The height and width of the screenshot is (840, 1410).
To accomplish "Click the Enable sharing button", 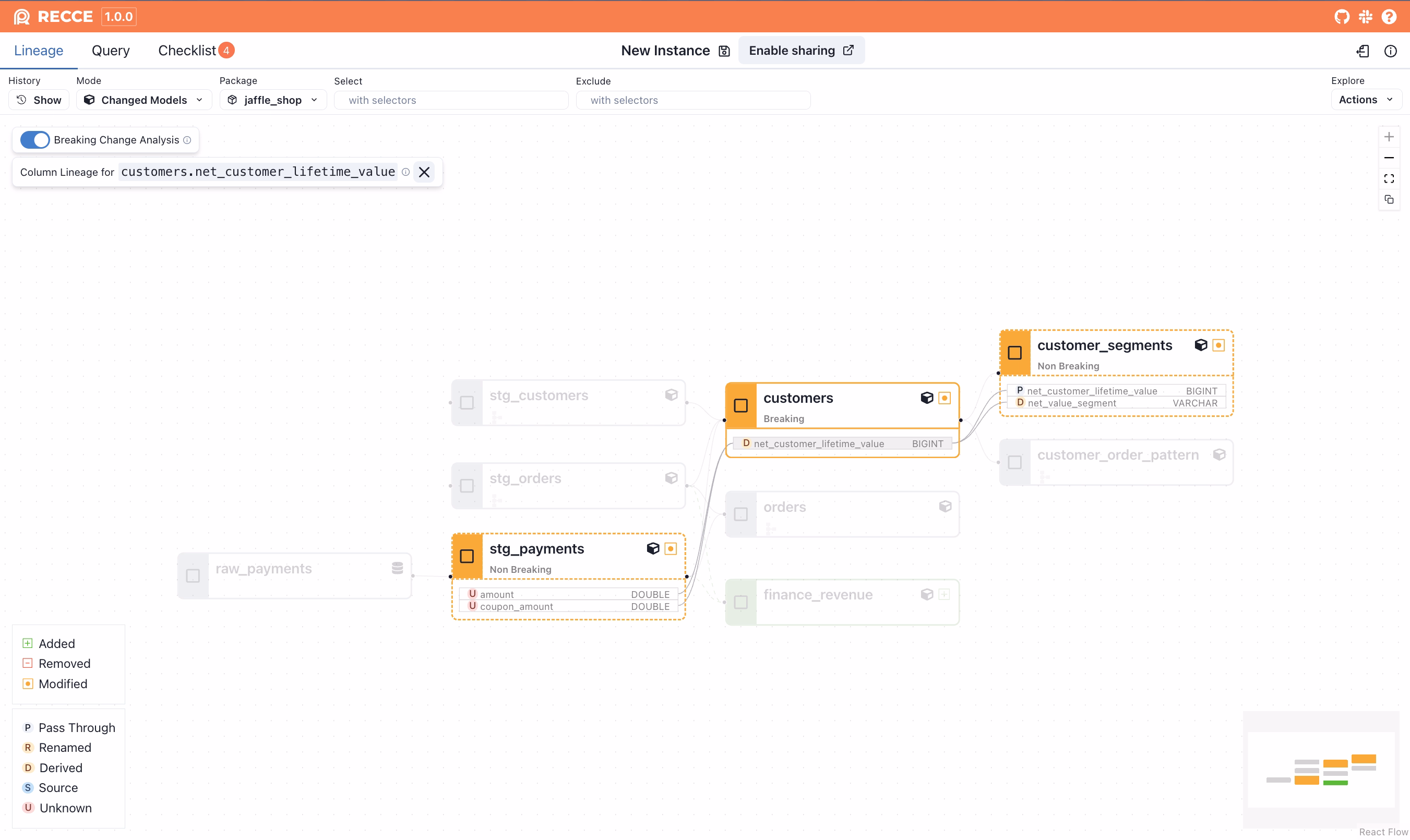I will pos(801,51).
